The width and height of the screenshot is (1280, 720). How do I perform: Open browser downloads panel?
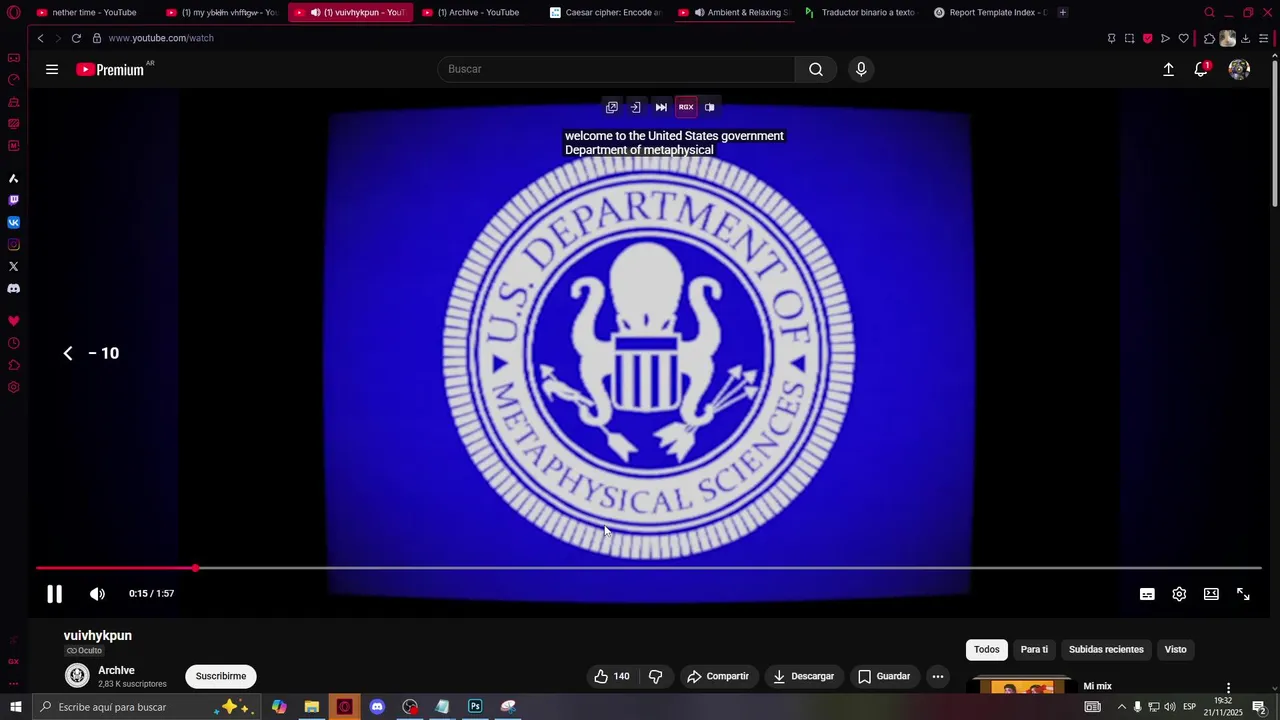tap(1245, 38)
